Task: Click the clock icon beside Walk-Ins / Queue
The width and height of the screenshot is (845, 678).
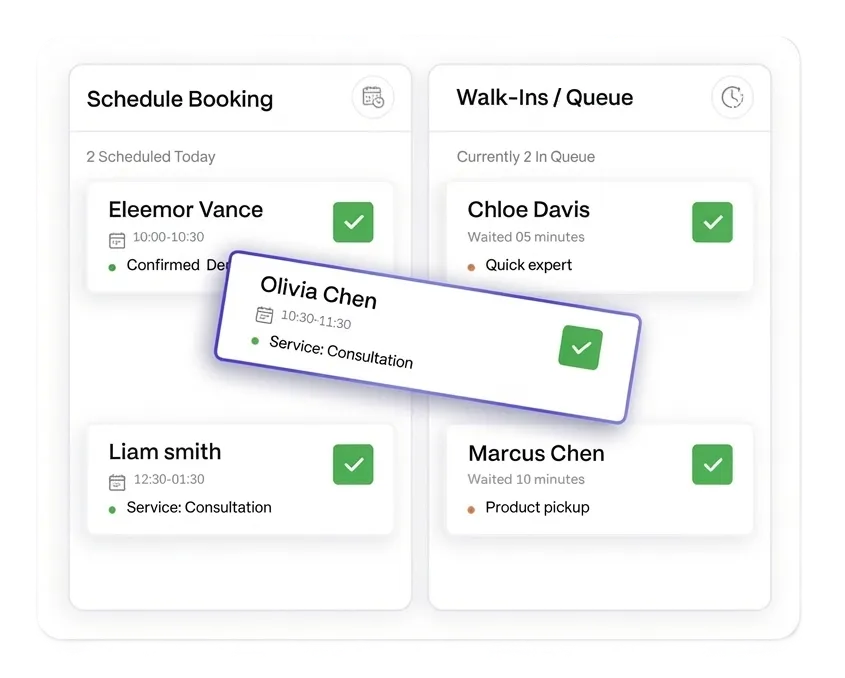Action: [x=732, y=97]
